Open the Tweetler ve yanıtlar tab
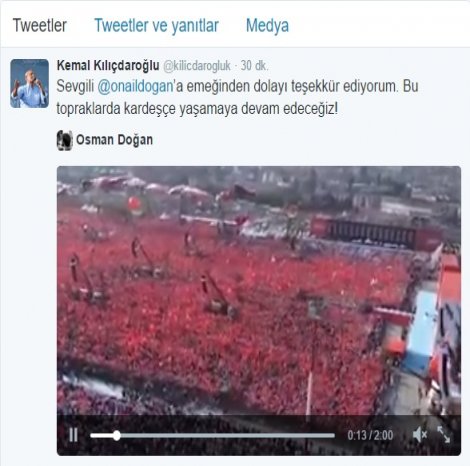 pyautogui.click(x=156, y=25)
